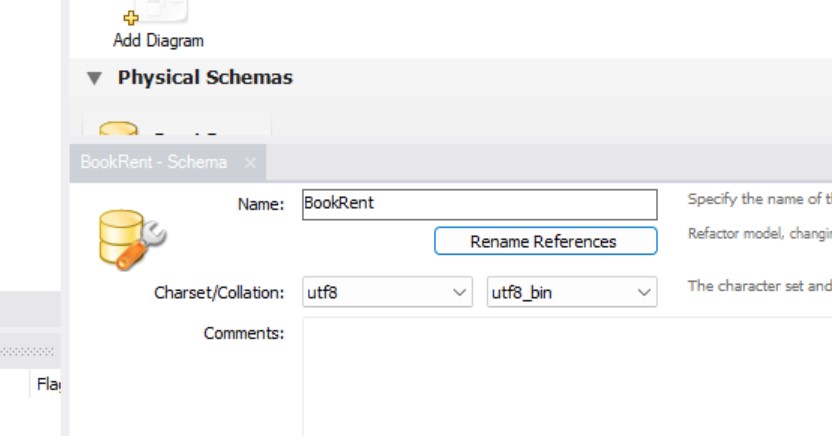The height and width of the screenshot is (436, 832).
Task: Click the schema editor database wrench icon
Action: click(x=131, y=239)
